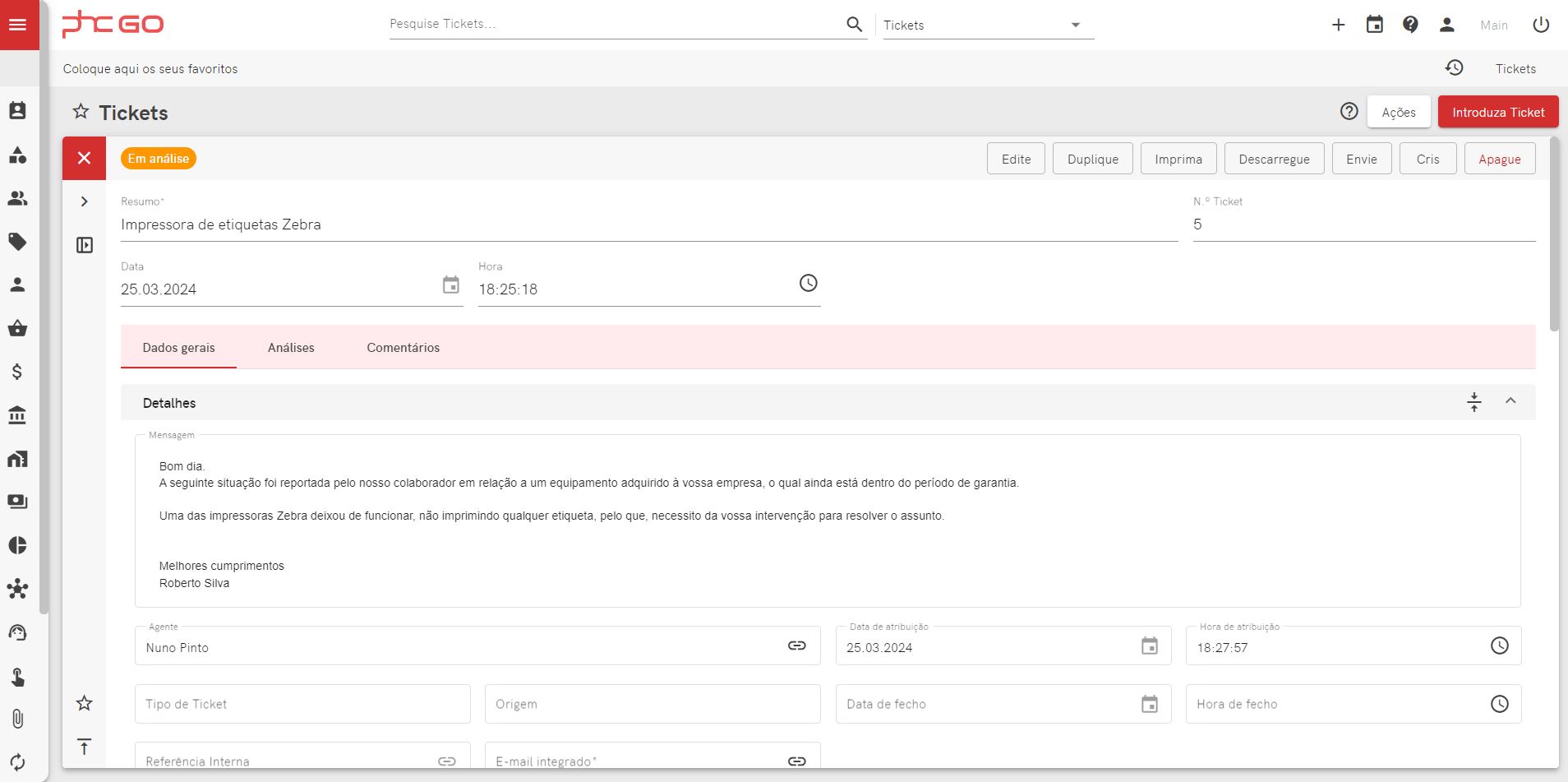Open the Comentários tab
The height and width of the screenshot is (782, 1568).
[403, 348]
